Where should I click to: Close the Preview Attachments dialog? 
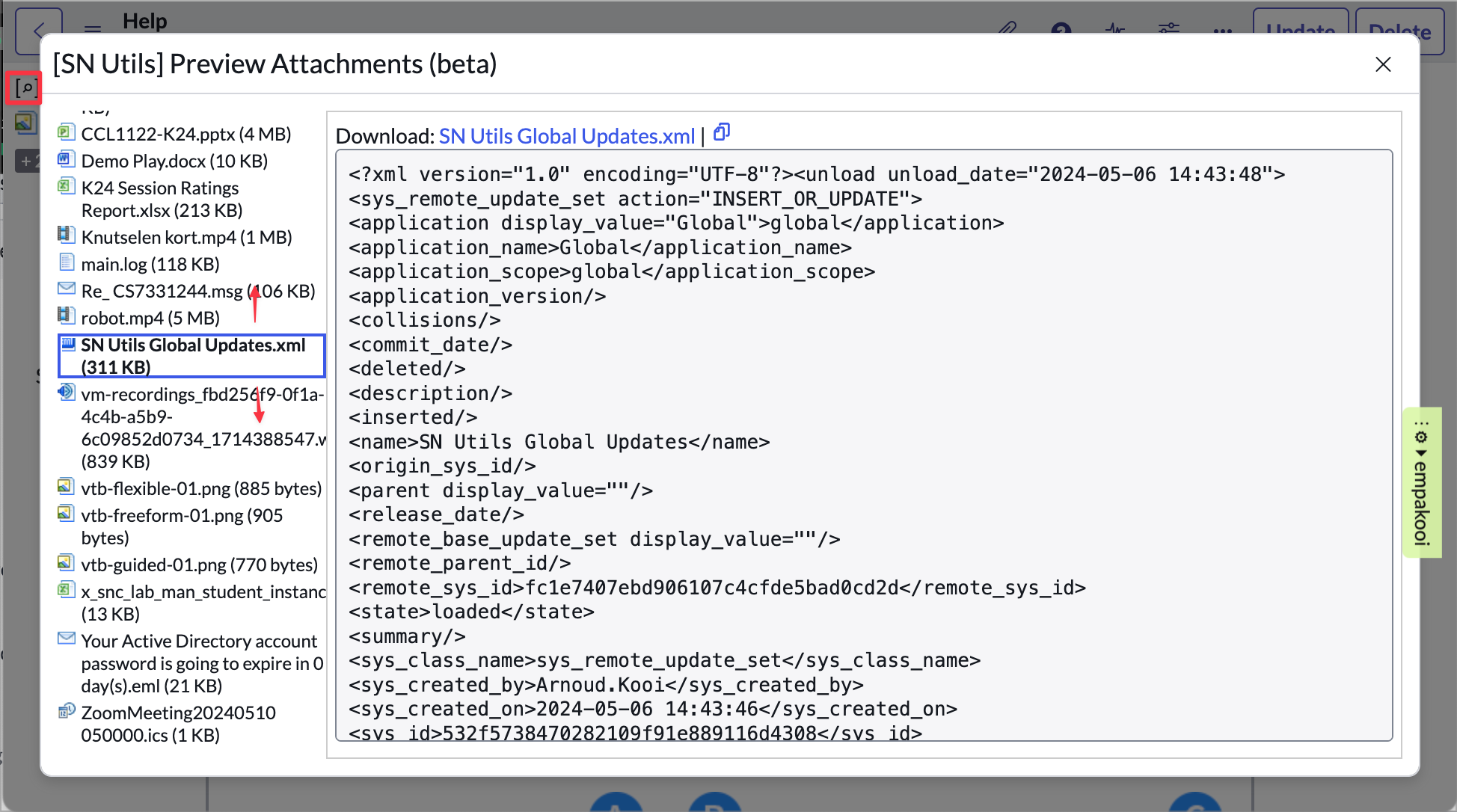[x=1383, y=65]
